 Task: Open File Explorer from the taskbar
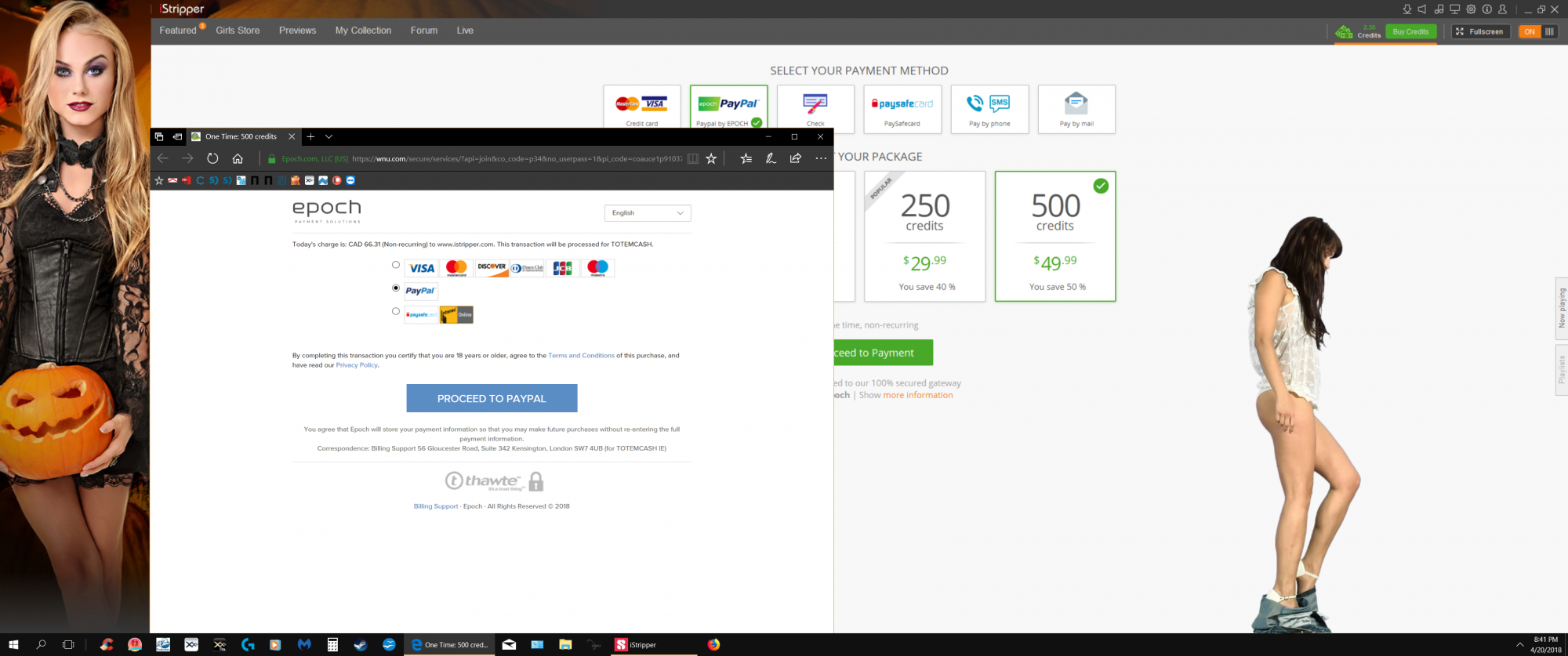[565, 644]
